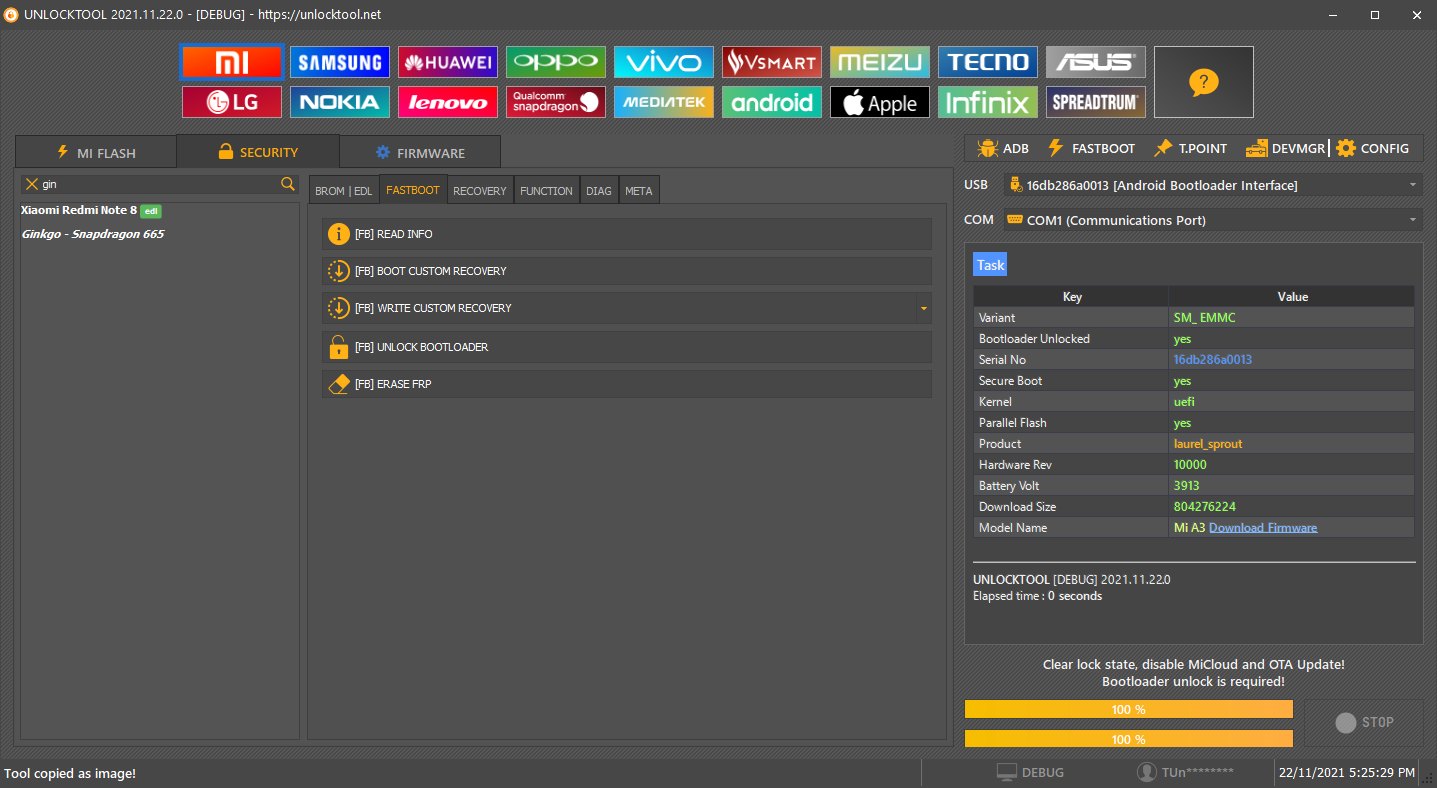Switch to the FIRMWARE tab
Image resolution: width=1437 pixels, height=788 pixels.
click(420, 153)
